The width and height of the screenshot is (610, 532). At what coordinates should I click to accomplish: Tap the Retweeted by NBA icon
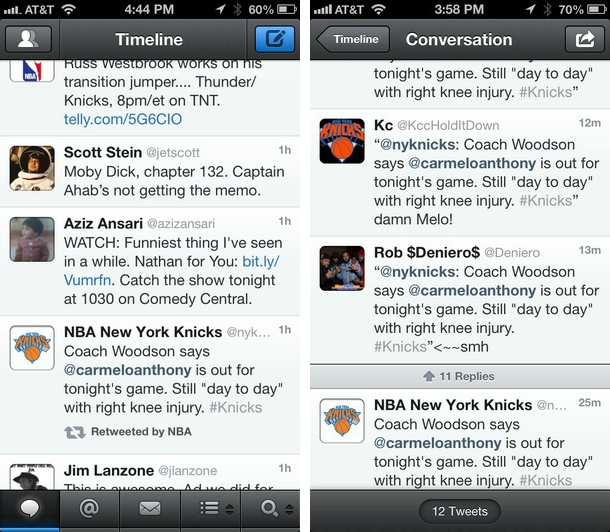click(74, 432)
